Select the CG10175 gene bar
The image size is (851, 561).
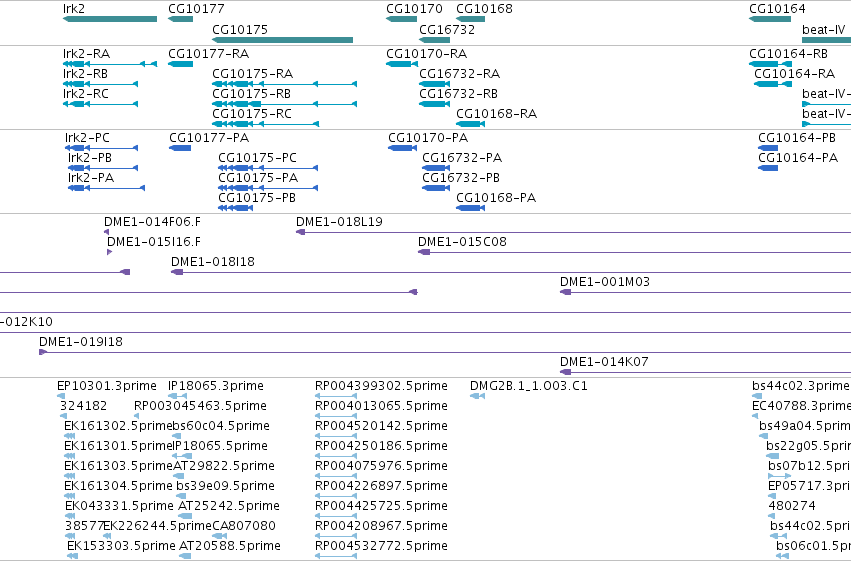282,40
